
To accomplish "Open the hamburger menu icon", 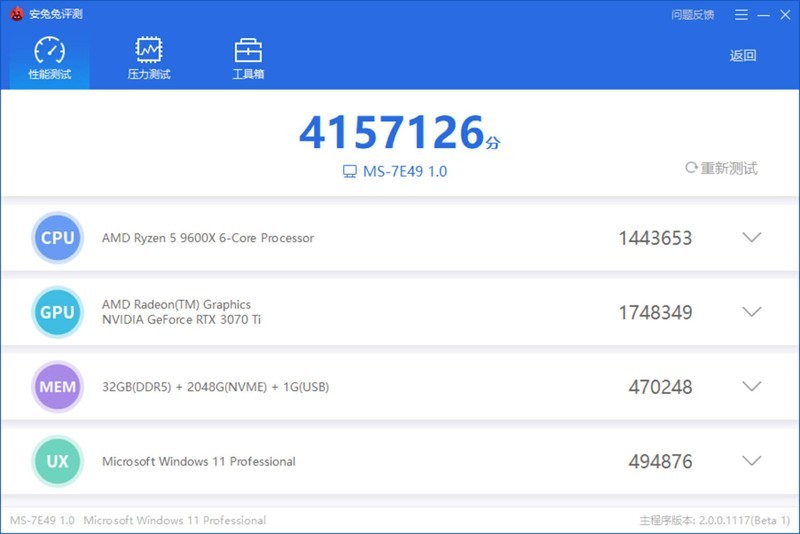I will (x=741, y=15).
